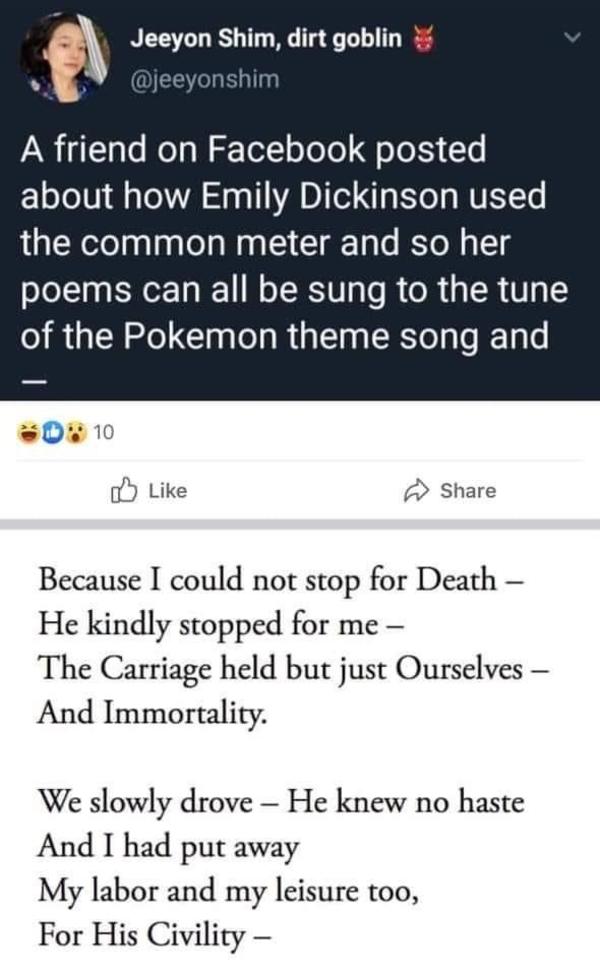
Task: Open the Jeeyon Shim, dirt goblin display name
Action: point(266,39)
